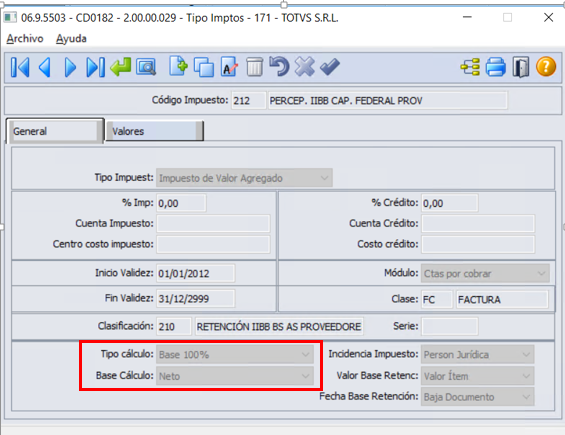Expand the Módulo dropdown
Image resolution: width=565 pixels, height=435 pixels.
click(485, 274)
